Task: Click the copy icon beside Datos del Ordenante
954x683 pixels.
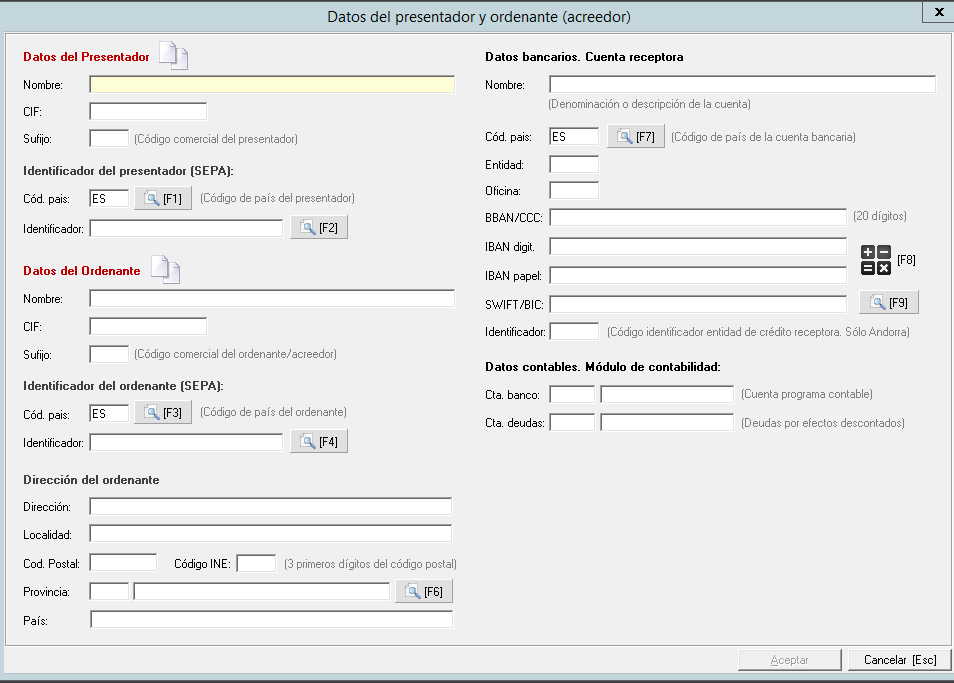Action: [165, 270]
